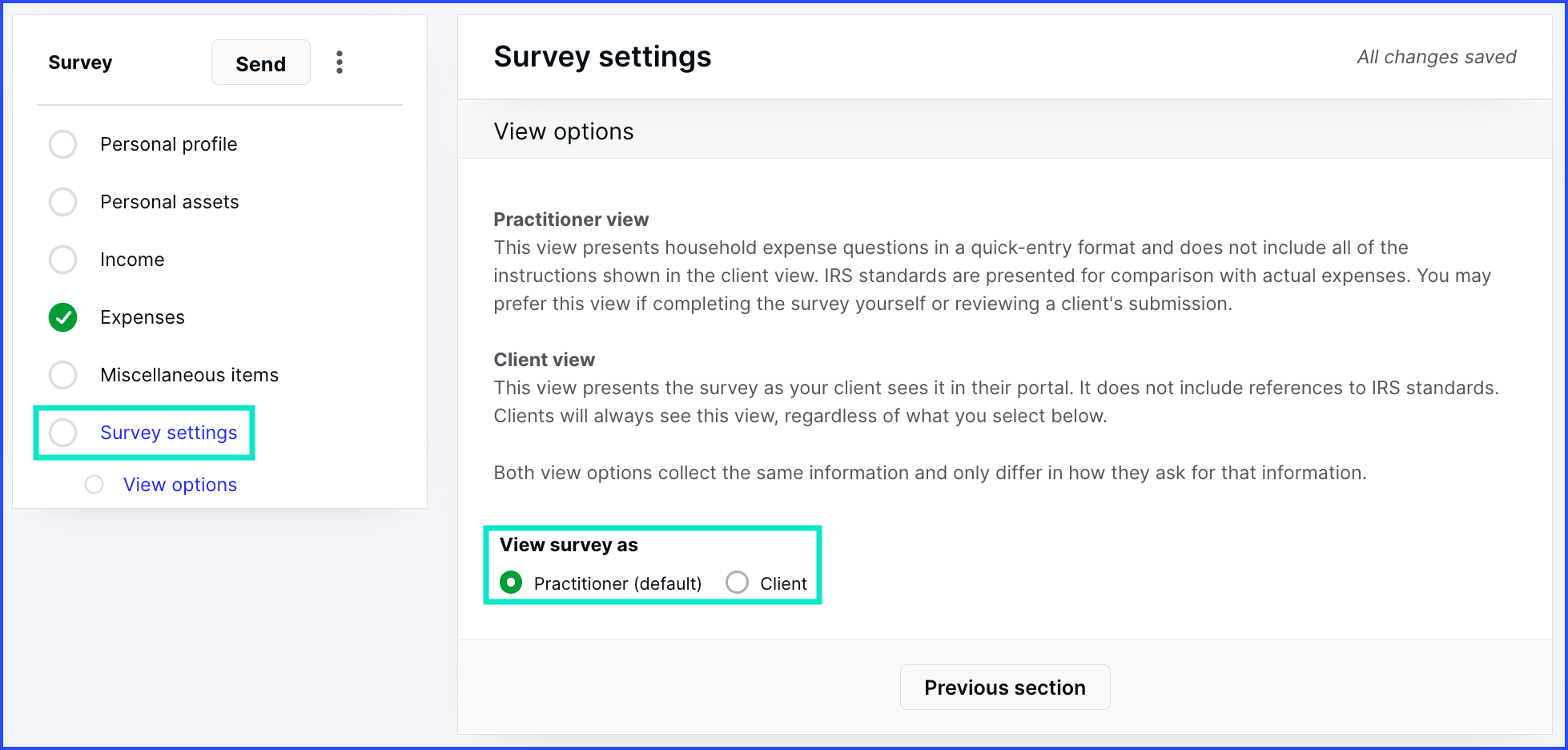Open the Personal assets section
Screen dimensions: 1568x750
tap(170, 202)
